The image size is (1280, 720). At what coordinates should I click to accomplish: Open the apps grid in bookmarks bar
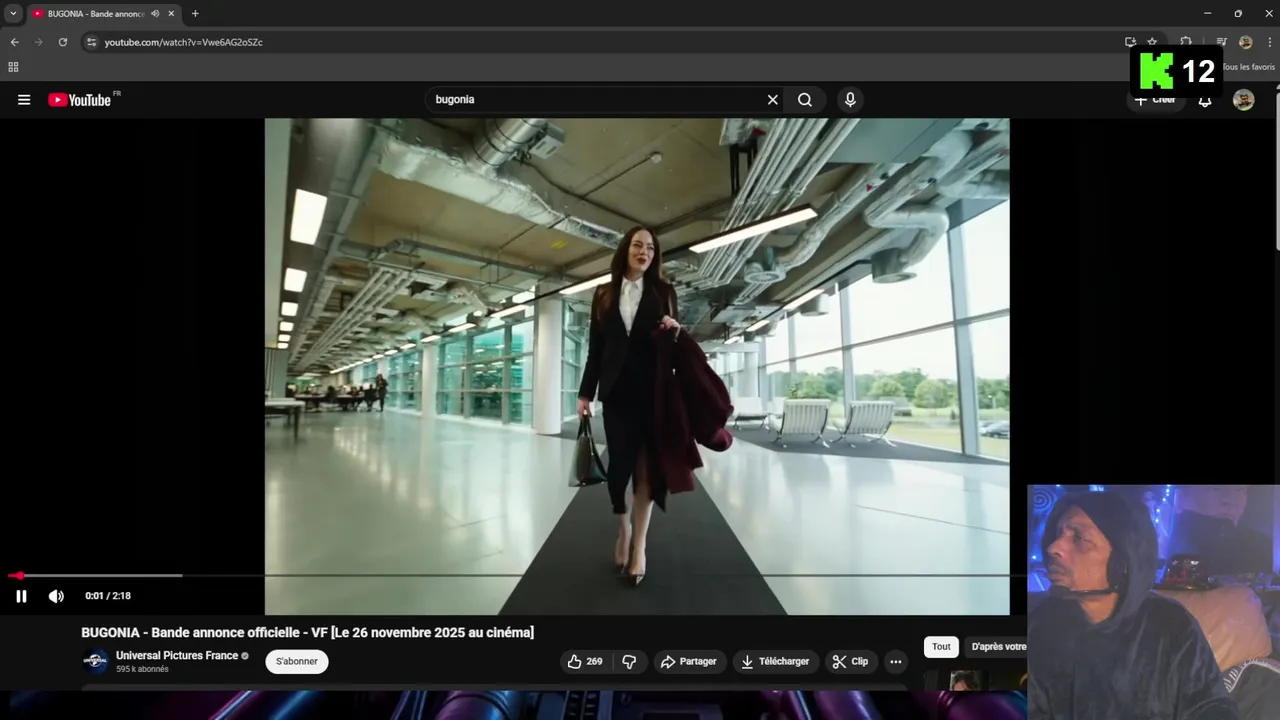point(13,67)
